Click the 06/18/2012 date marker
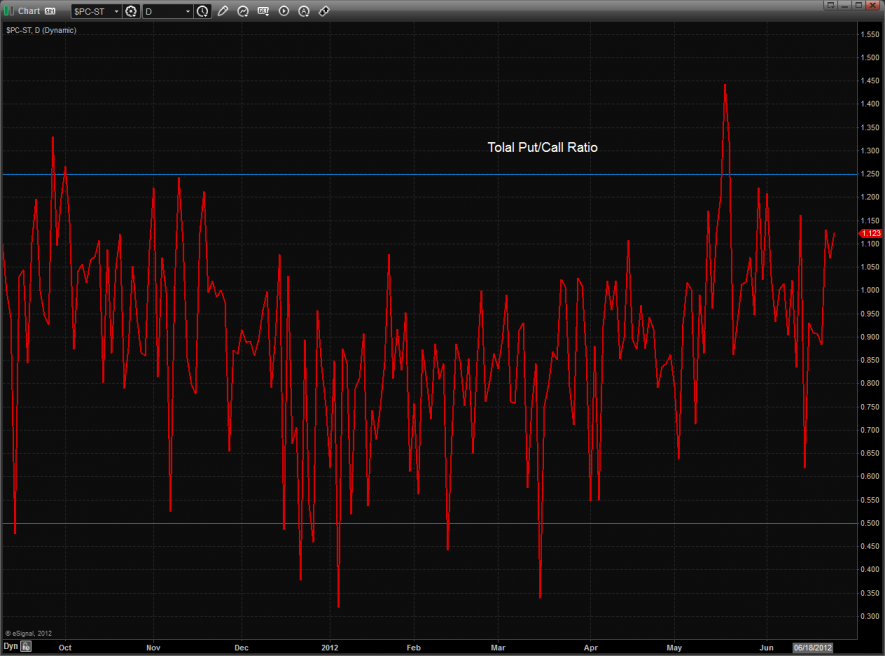Image resolution: width=885 pixels, height=656 pixels. [813, 646]
